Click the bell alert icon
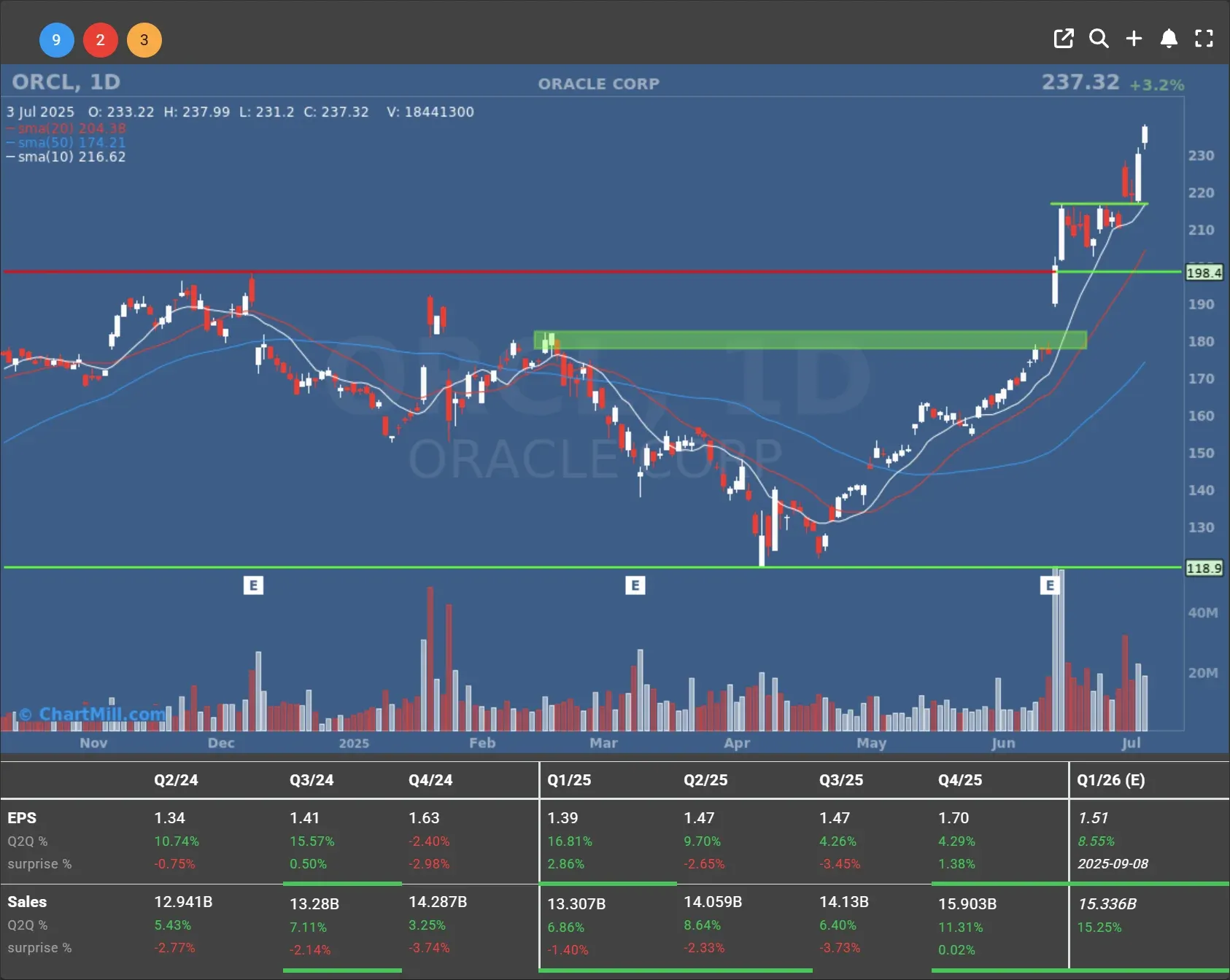Image resolution: width=1230 pixels, height=980 pixels. click(x=1169, y=39)
